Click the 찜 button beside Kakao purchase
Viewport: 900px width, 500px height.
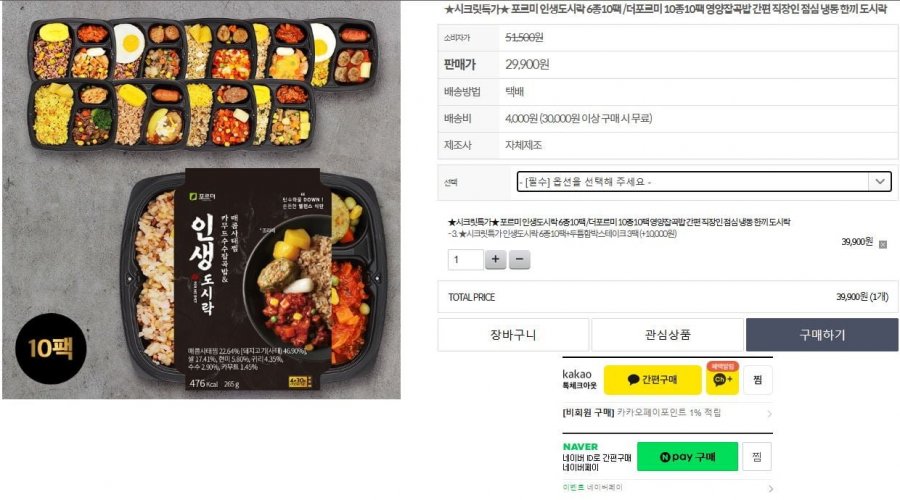point(758,379)
